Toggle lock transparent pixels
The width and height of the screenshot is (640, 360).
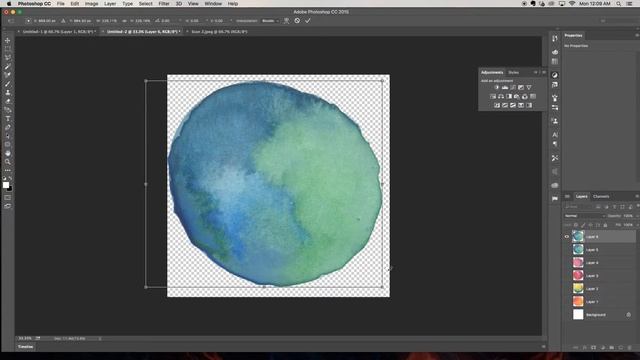[576, 225]
